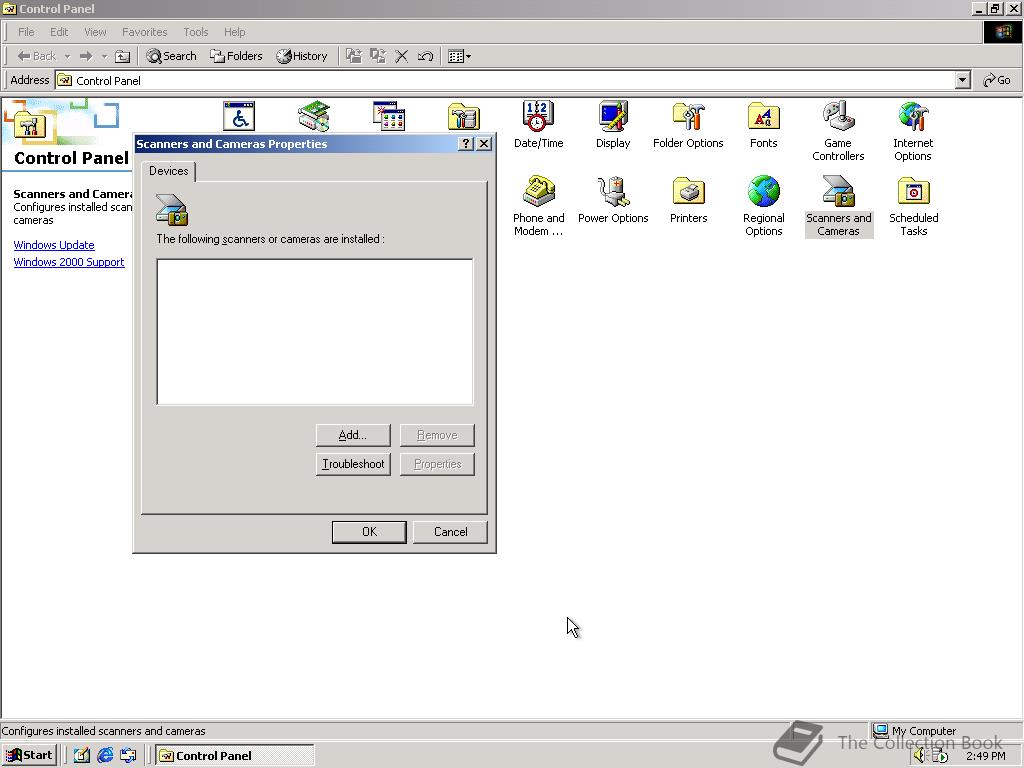The image size is (1024, 768).
Task: Click the dialog's question mark help button
Action: click(466, 144)
